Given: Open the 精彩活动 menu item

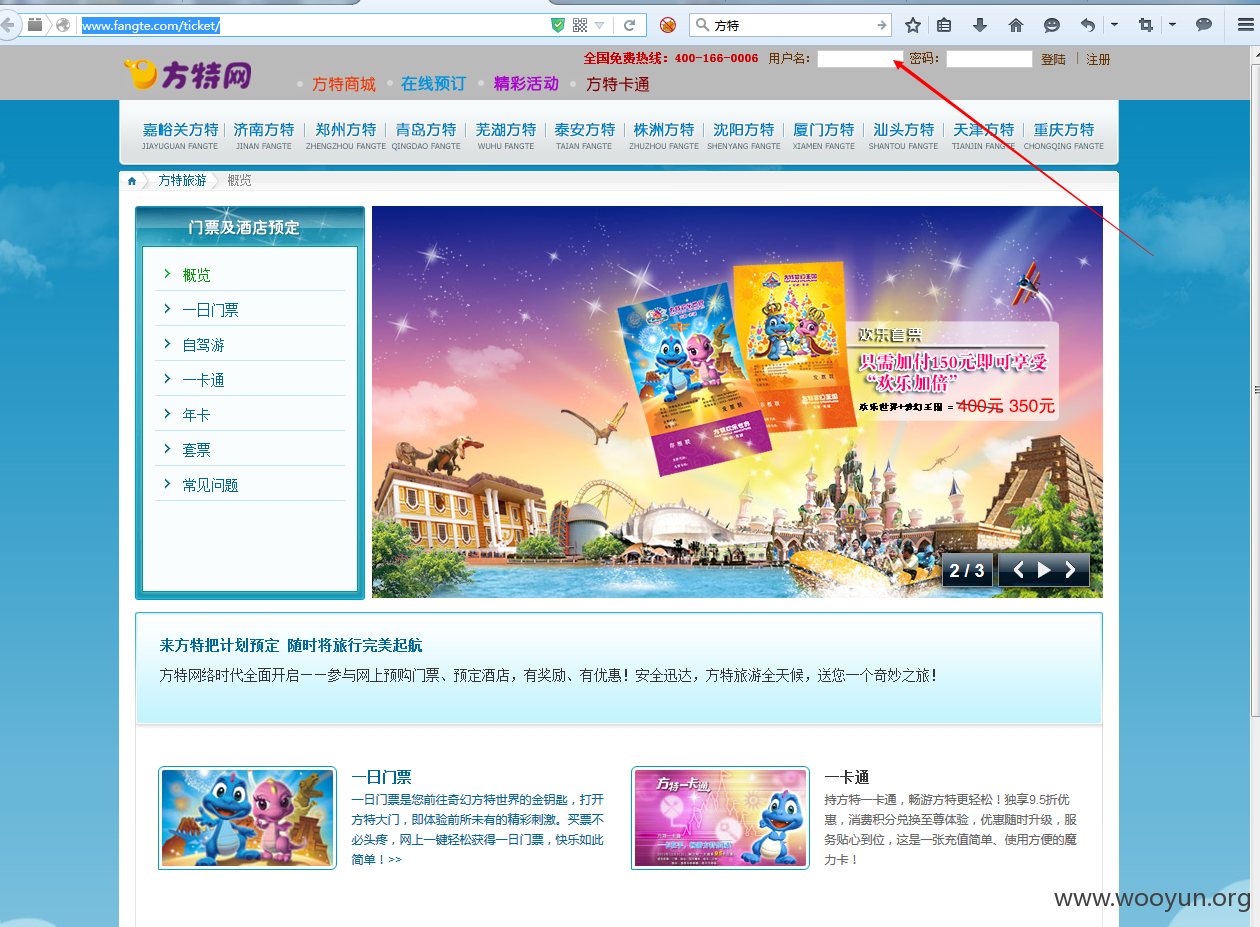Looking at the screenshot, I should pyautogui.click(x=526, y=84).
